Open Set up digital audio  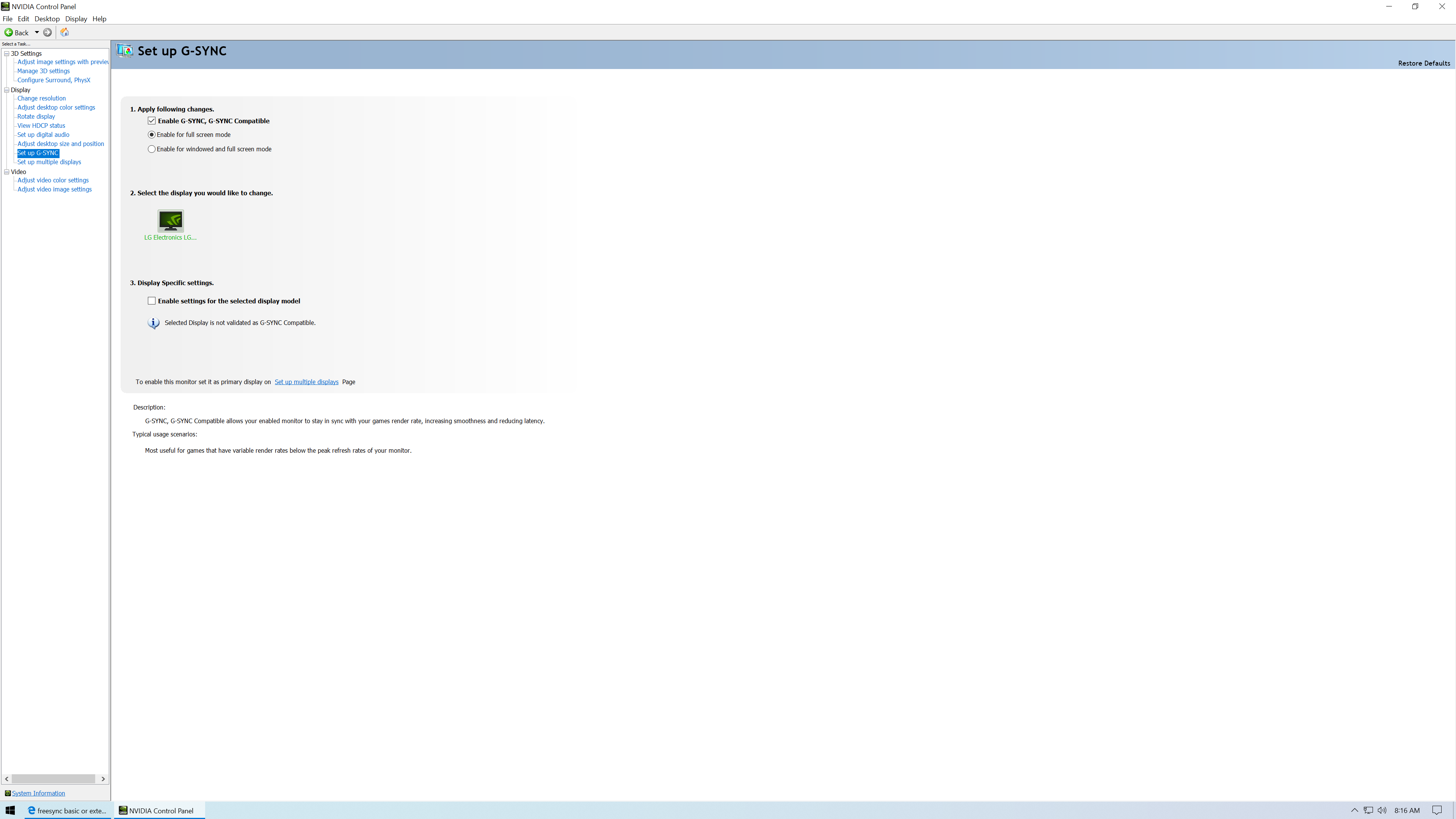pos(44,135)
